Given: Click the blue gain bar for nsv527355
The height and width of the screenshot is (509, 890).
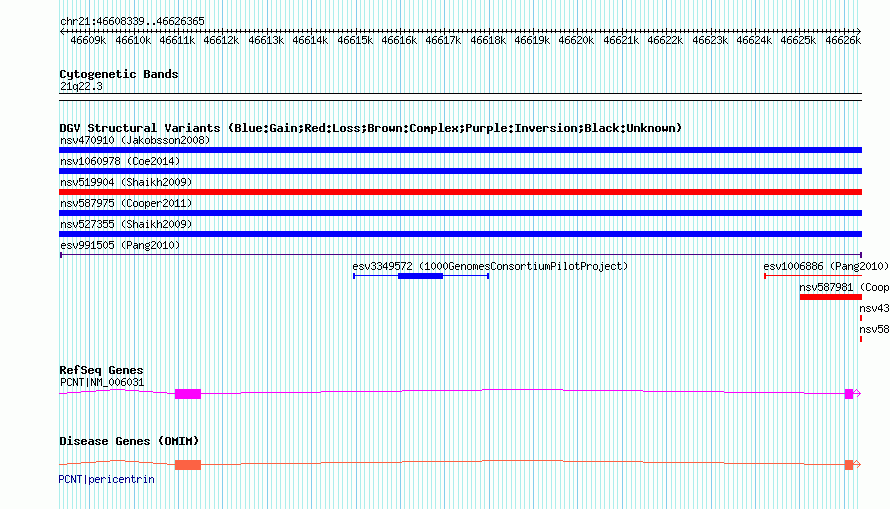Looking at the screenshot, I should tap(460, 234).
